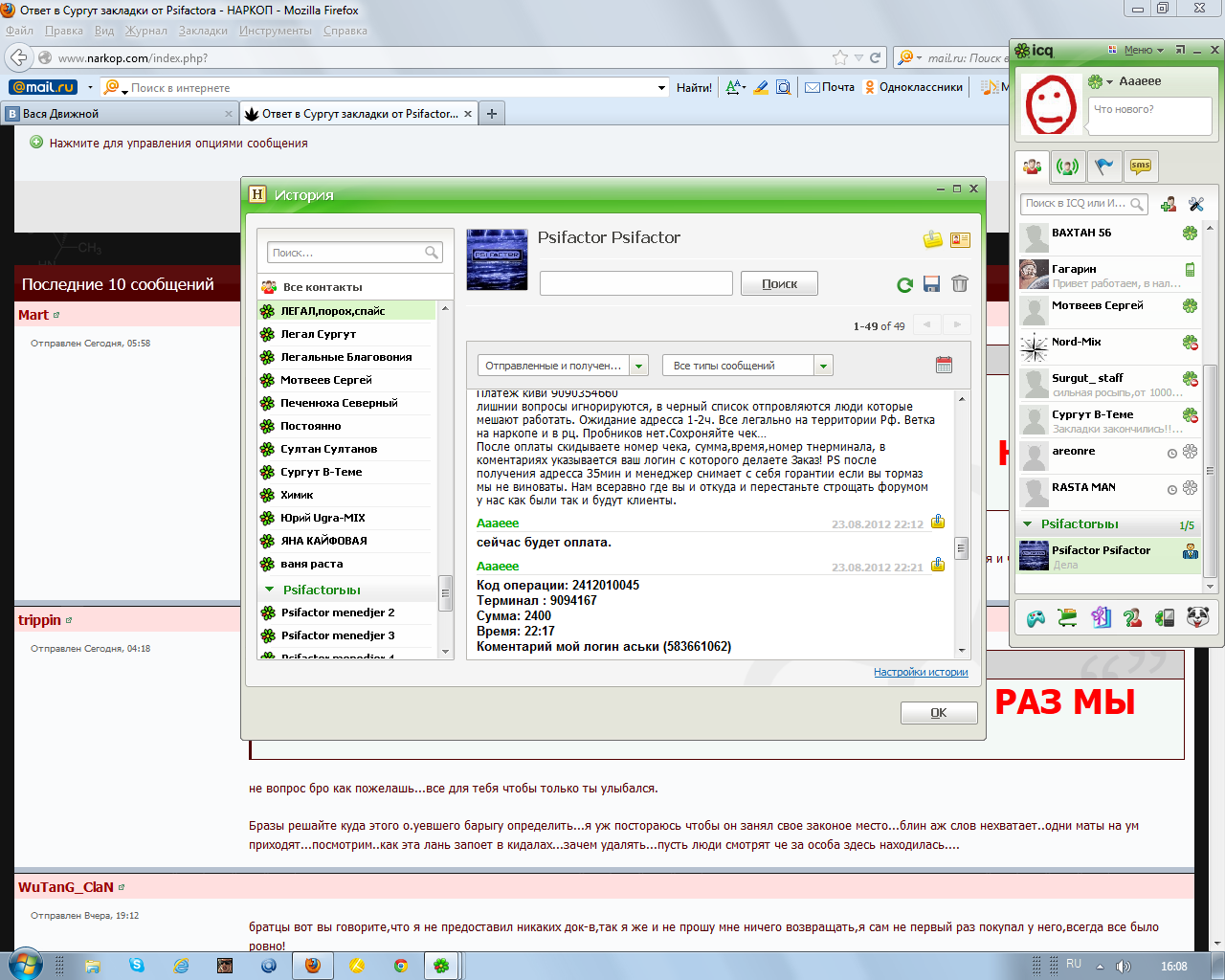Reload the page in Firefox

[875, 57]
